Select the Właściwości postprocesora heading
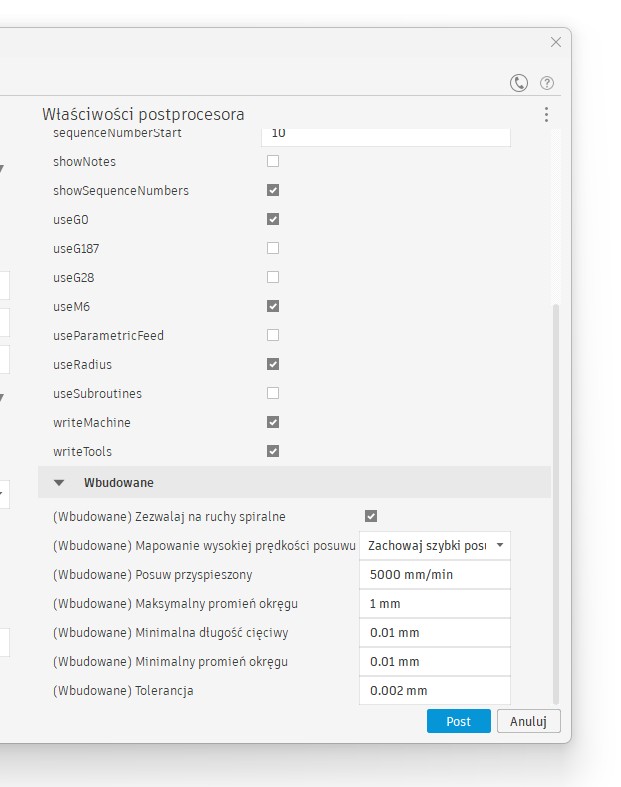The image size is (621, 787). click(x=143, y=114)
